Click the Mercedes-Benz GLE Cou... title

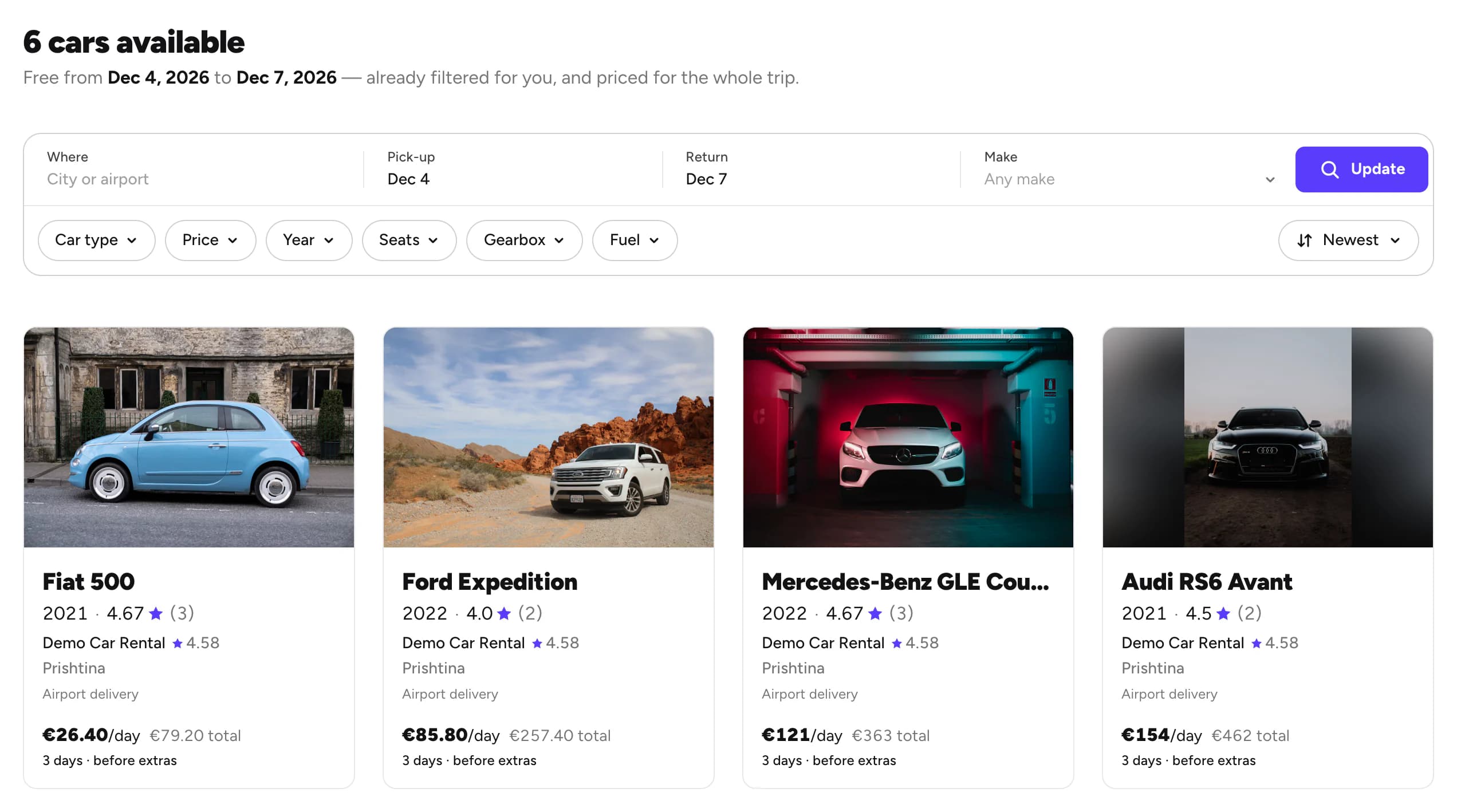pyautogui.click(x=905, y=582)
